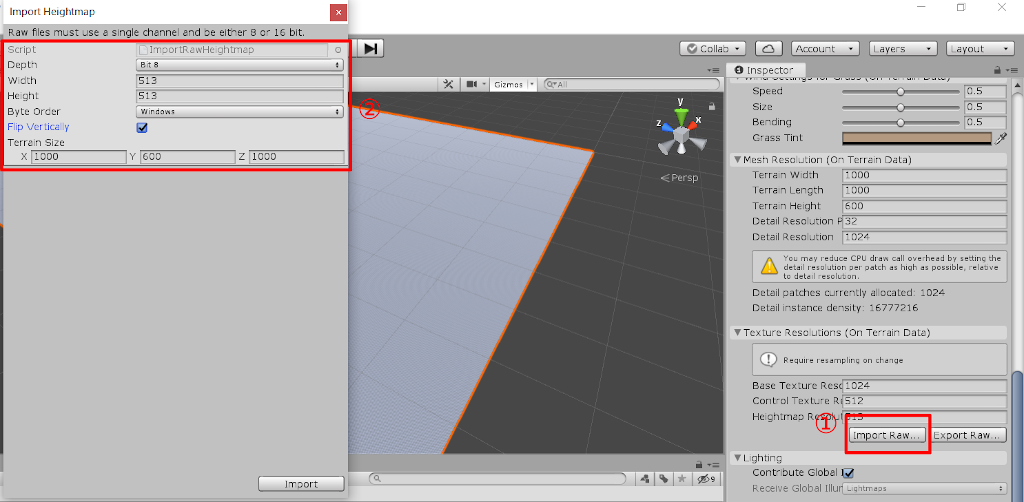Click the Export Raw... button
The width and height of the screenshot is (1024, 502).
(968, 435)
